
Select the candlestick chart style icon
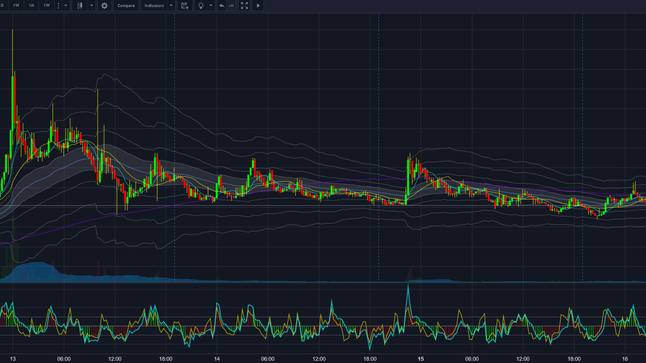(x=80, y=6)
